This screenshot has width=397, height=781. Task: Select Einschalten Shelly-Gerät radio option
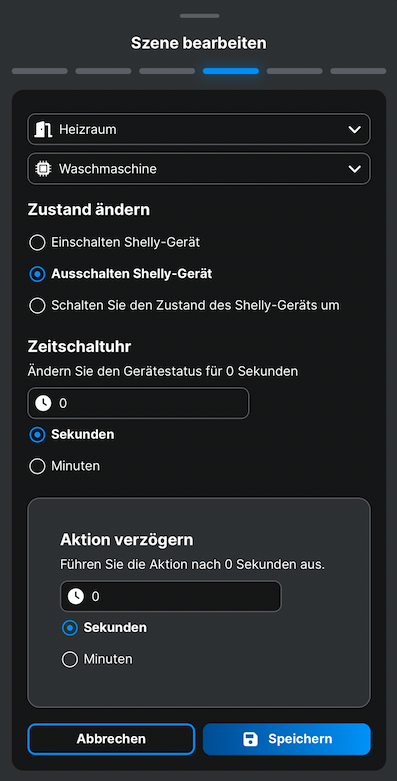click(37, 243)
